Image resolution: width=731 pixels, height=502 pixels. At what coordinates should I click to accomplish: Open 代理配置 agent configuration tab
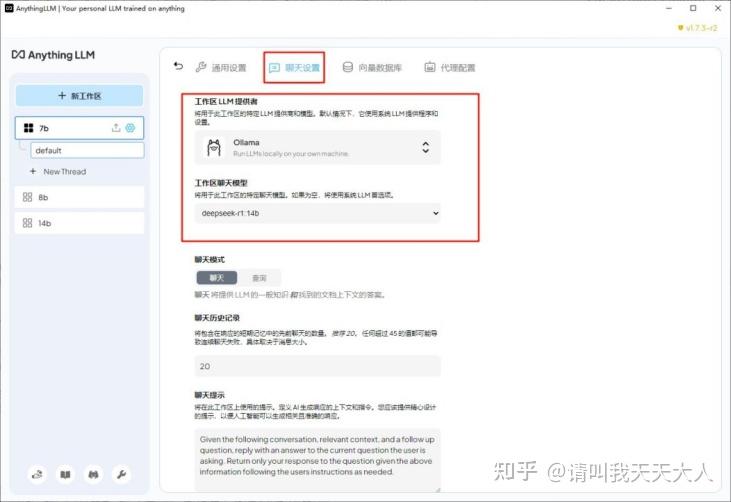[449, 68]
